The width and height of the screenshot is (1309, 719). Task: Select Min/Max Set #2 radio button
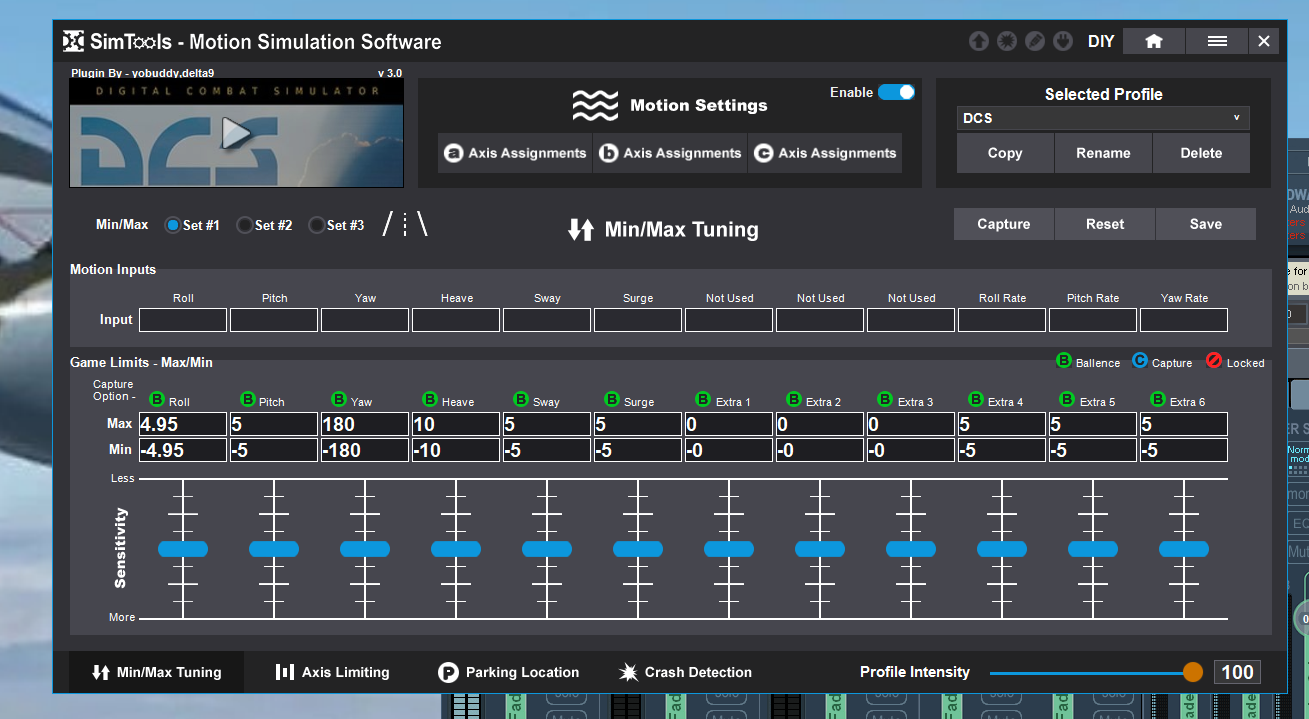point(244,226)
